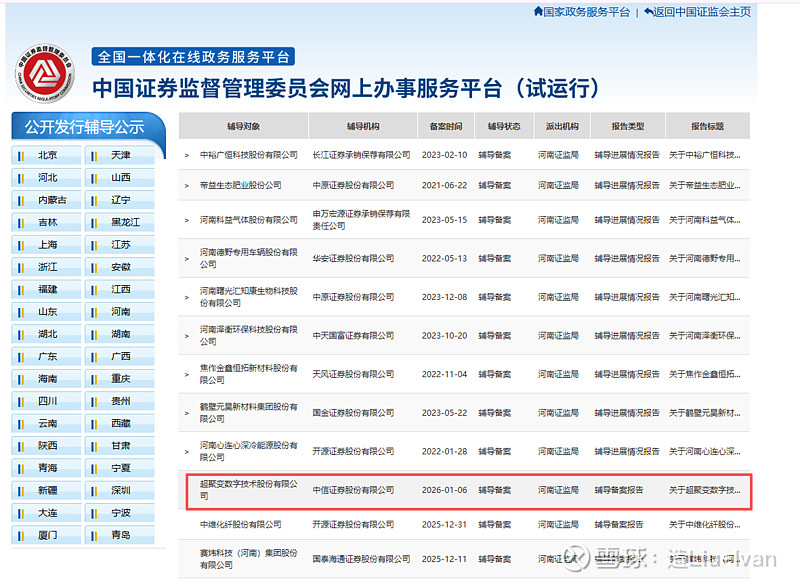Open report title 关于中维化纤股份...
The height and width of the screenshot is (583, 800).
click(705, 524)
